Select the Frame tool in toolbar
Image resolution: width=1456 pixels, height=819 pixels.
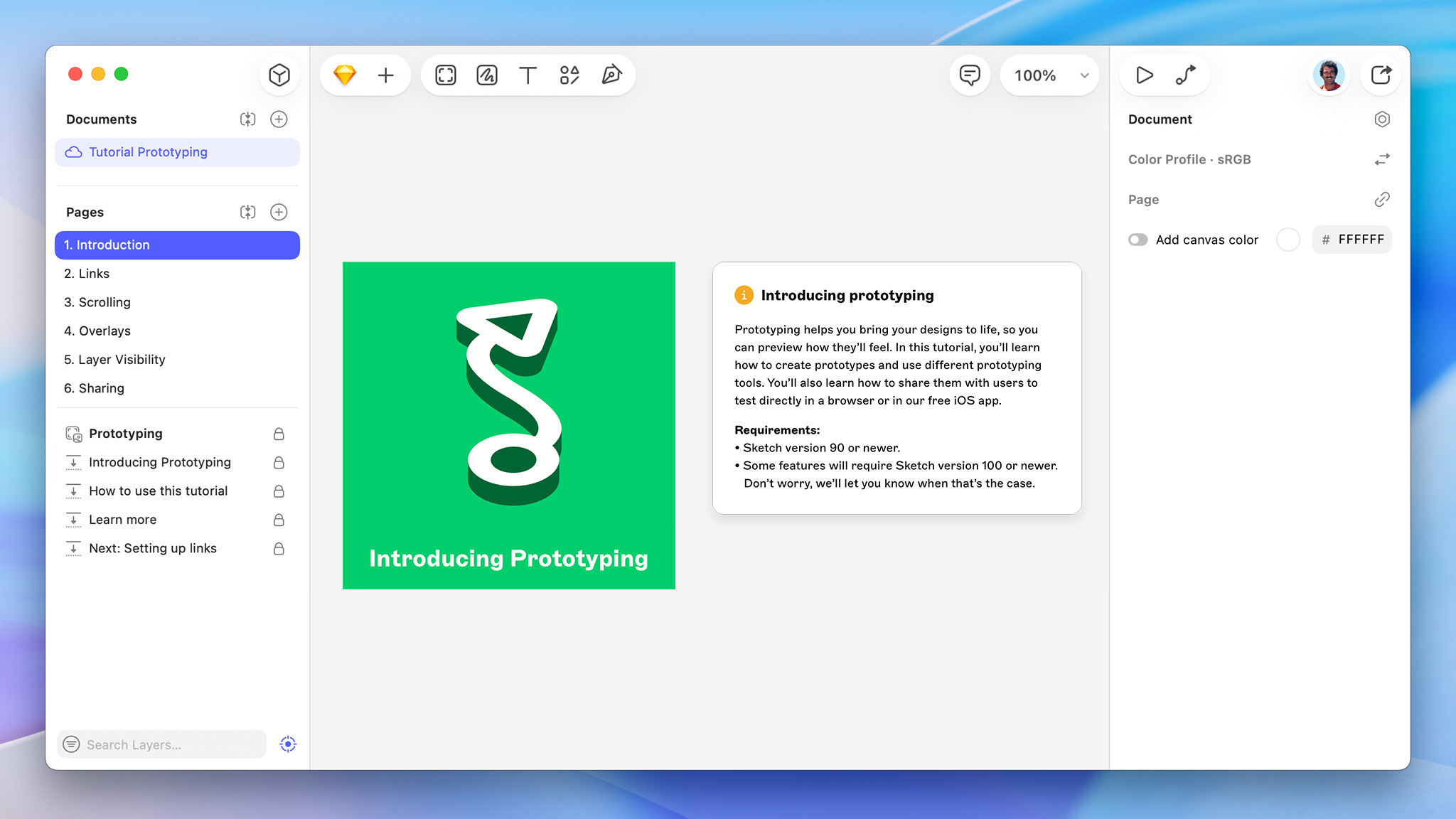(446, 75)
